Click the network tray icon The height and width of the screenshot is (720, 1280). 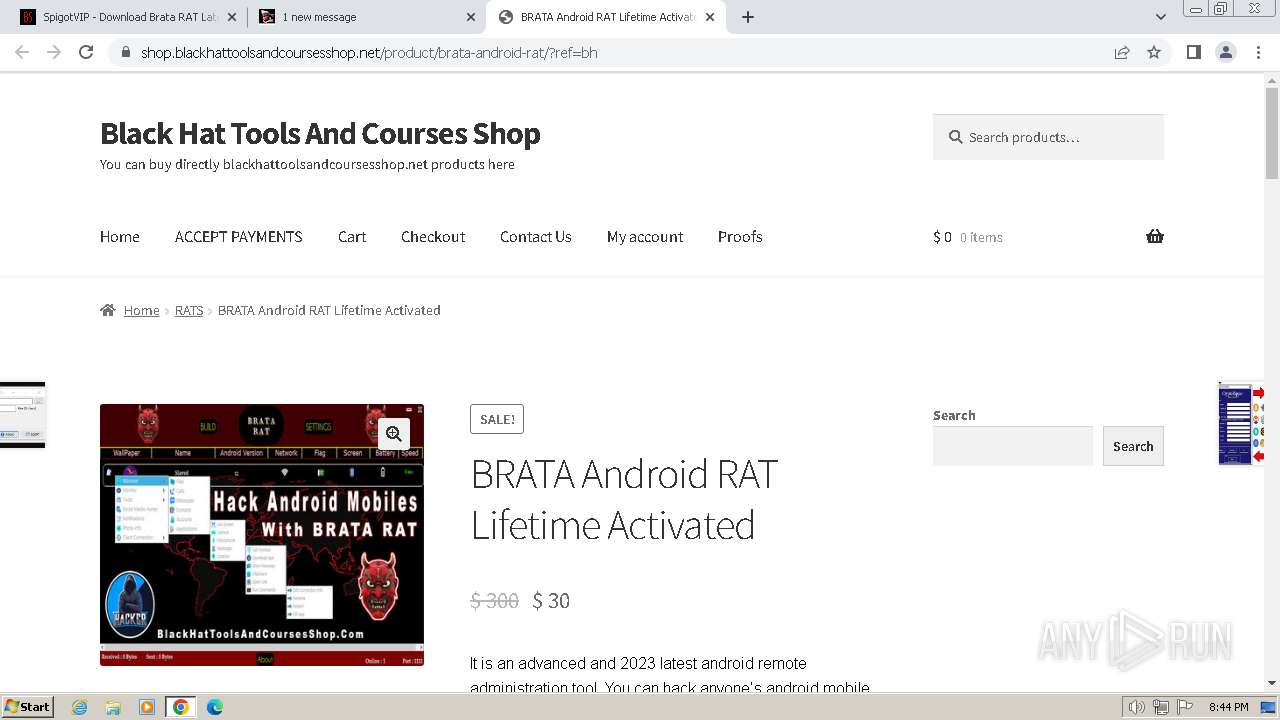(x=1161, y=707)
